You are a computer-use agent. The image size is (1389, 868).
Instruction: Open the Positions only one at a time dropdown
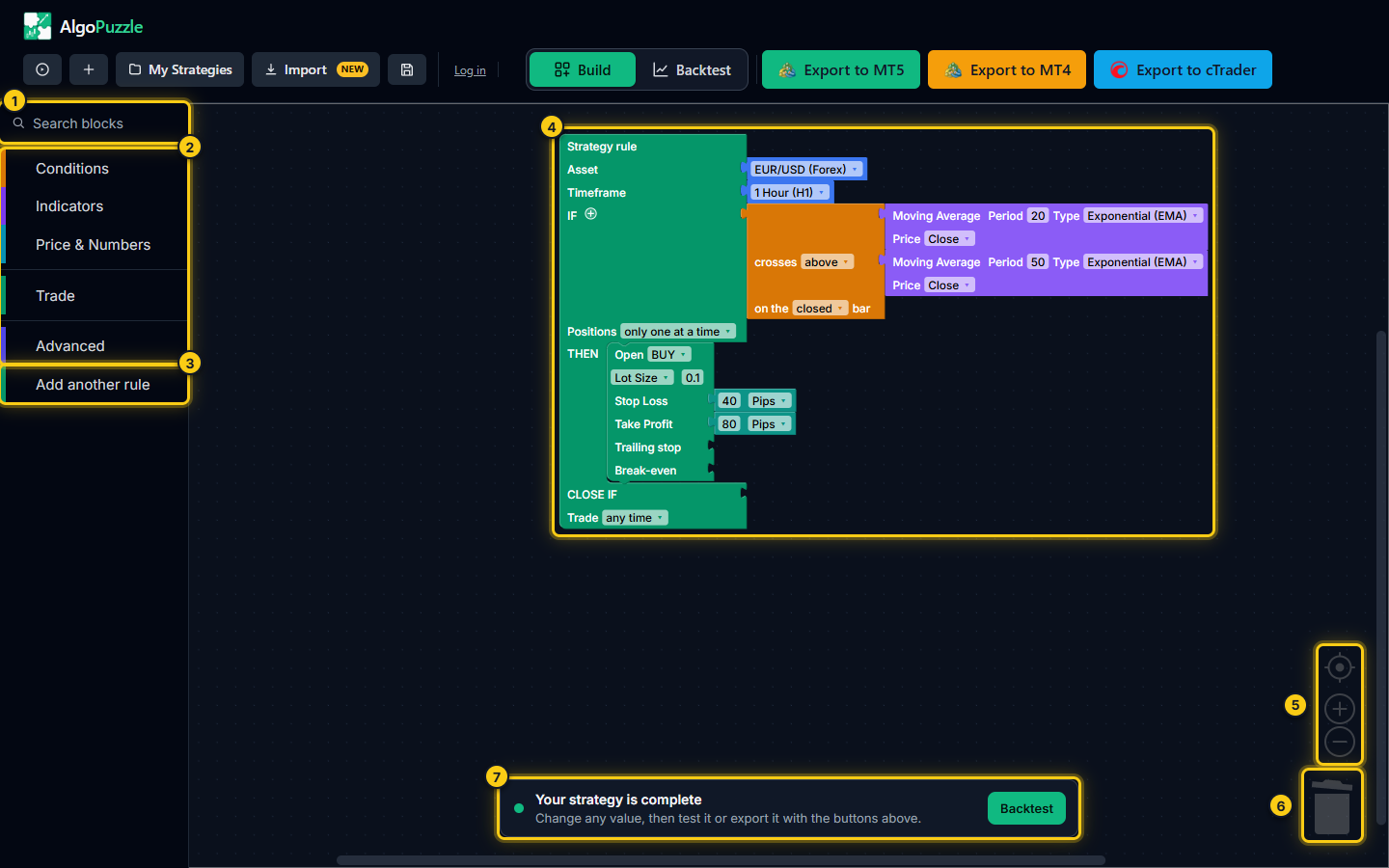(678, 332)
